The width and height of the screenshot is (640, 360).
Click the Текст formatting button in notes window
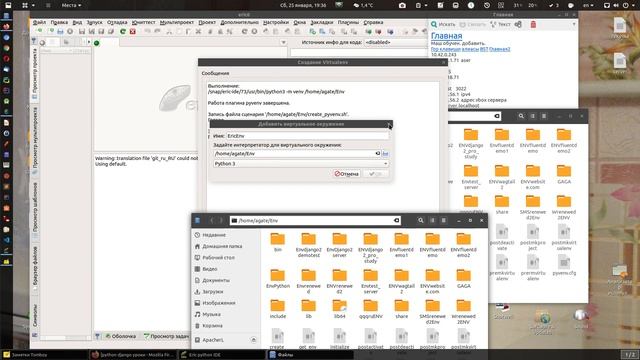coord(501,24)
